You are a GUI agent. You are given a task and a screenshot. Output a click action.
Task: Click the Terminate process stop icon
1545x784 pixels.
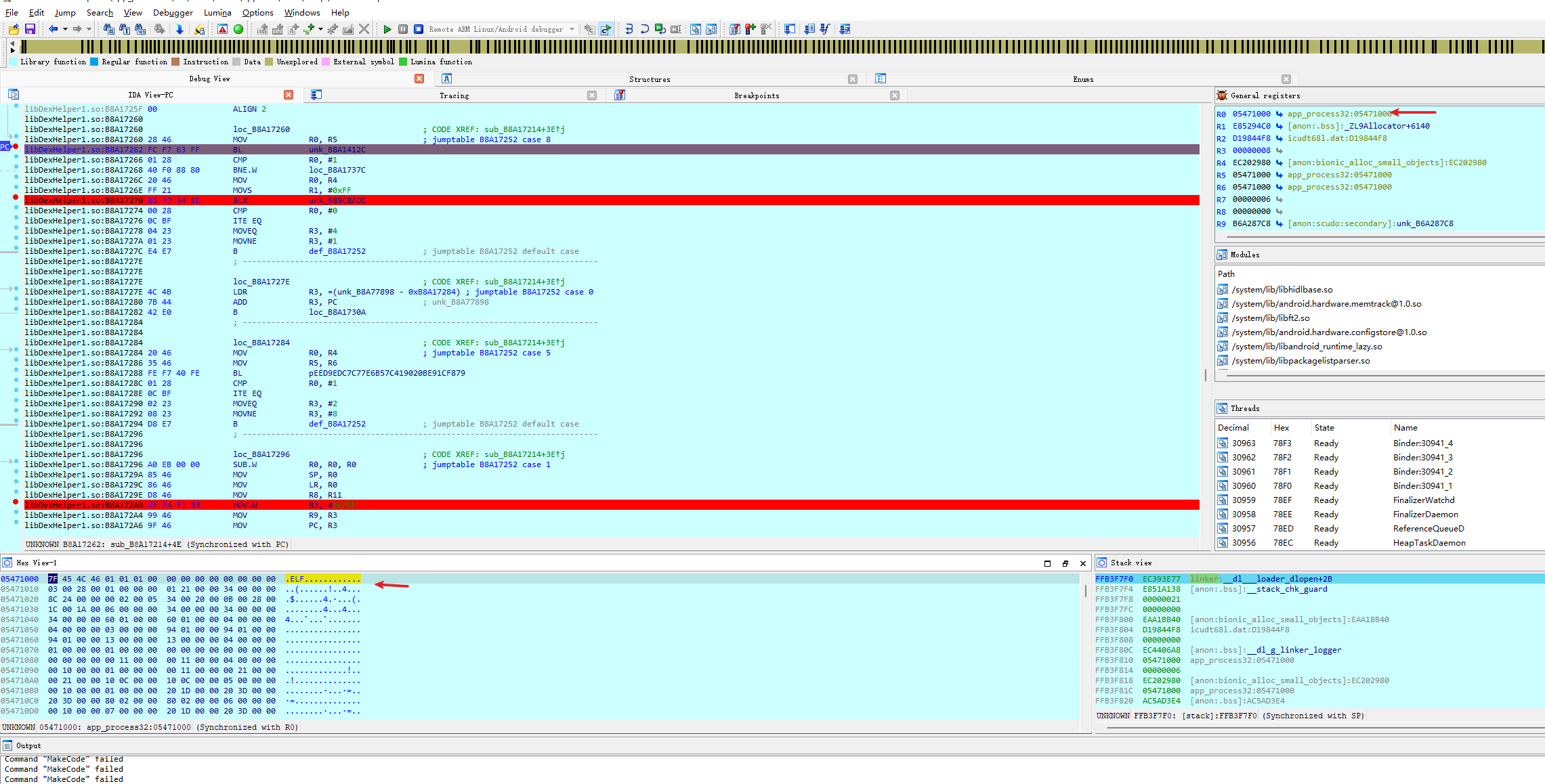coord(419,29)
